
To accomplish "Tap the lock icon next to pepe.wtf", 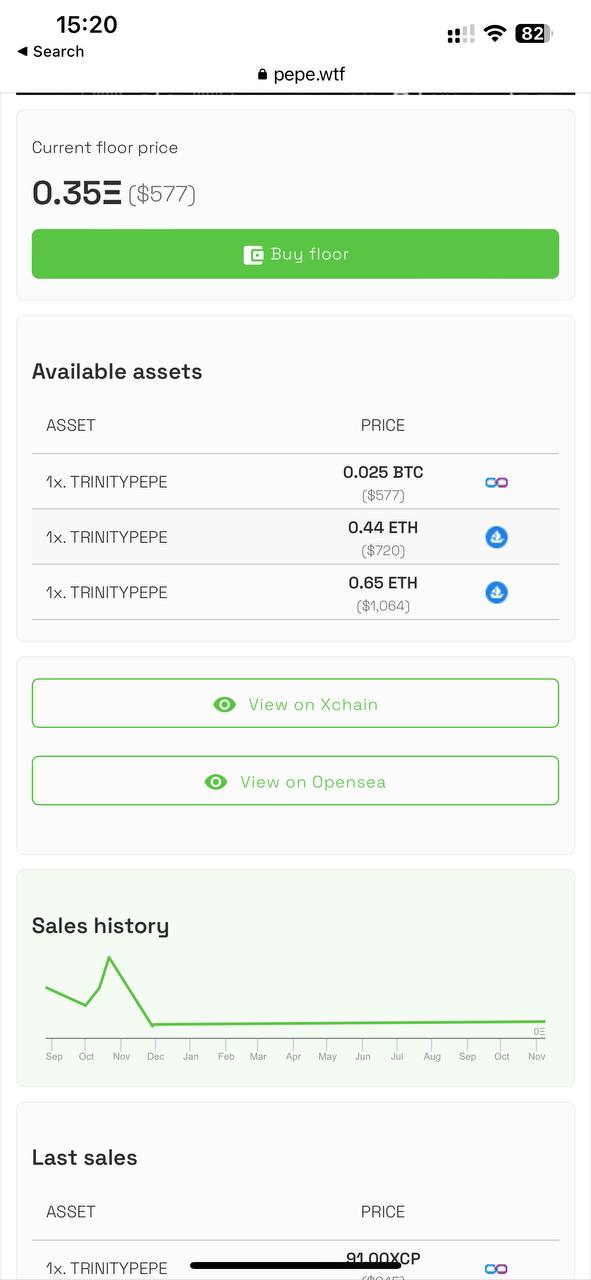I will (263, 74).
